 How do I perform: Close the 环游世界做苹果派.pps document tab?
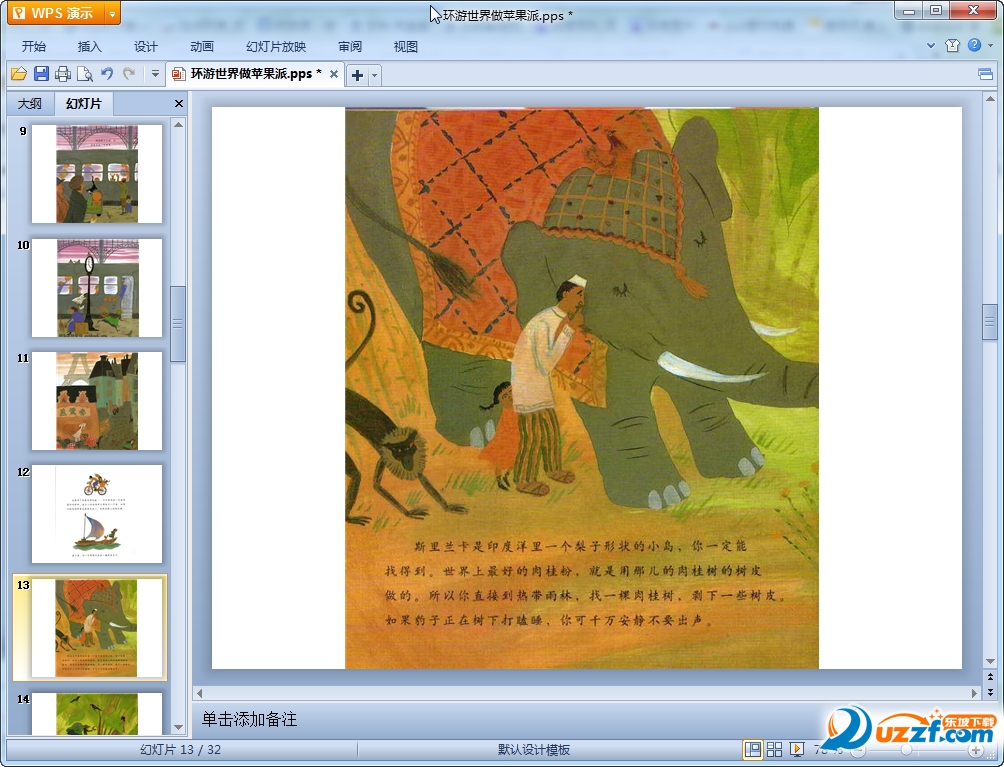coord(334,74)
